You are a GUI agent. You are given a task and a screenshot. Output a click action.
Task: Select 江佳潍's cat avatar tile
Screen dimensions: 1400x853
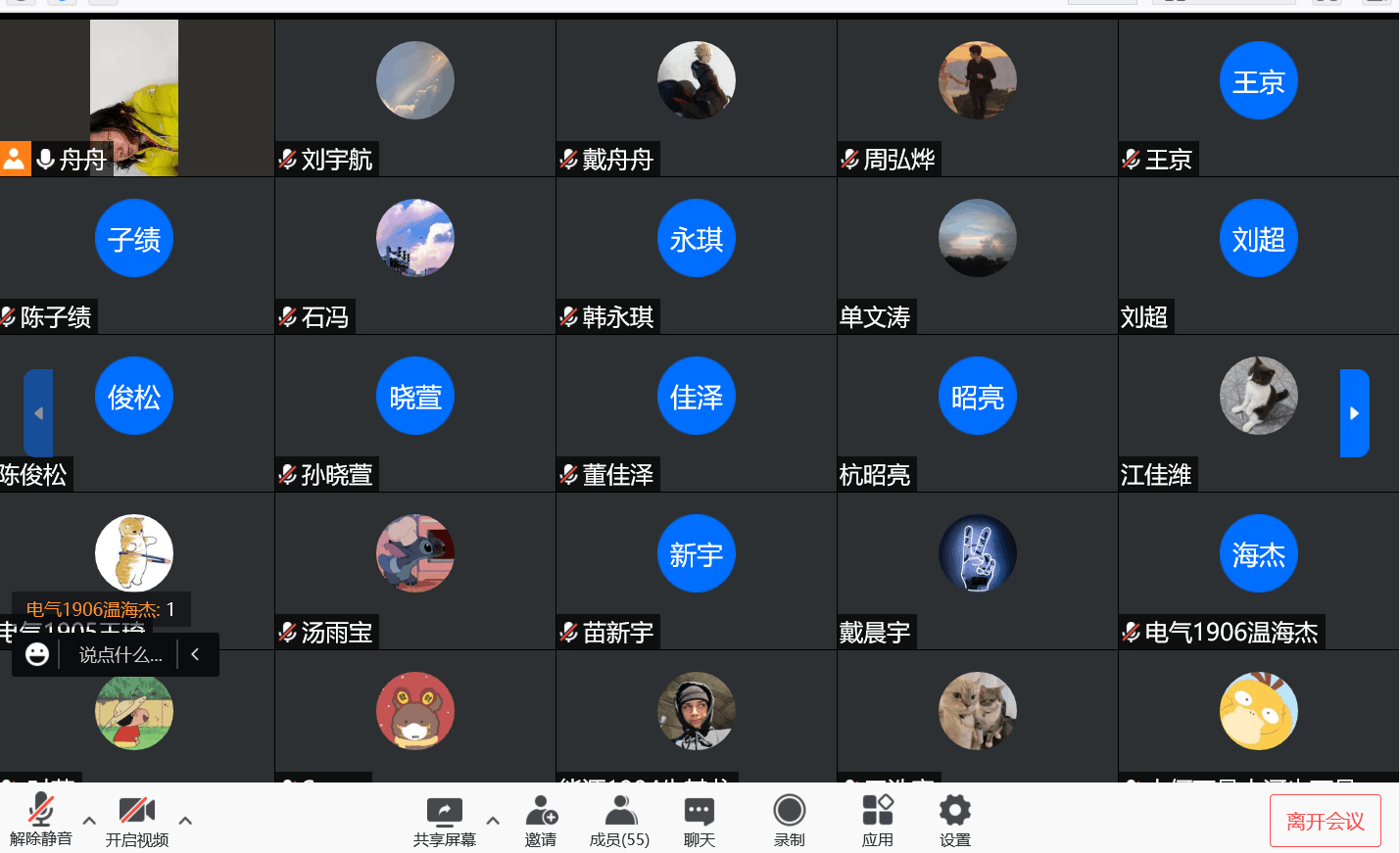1259,413
